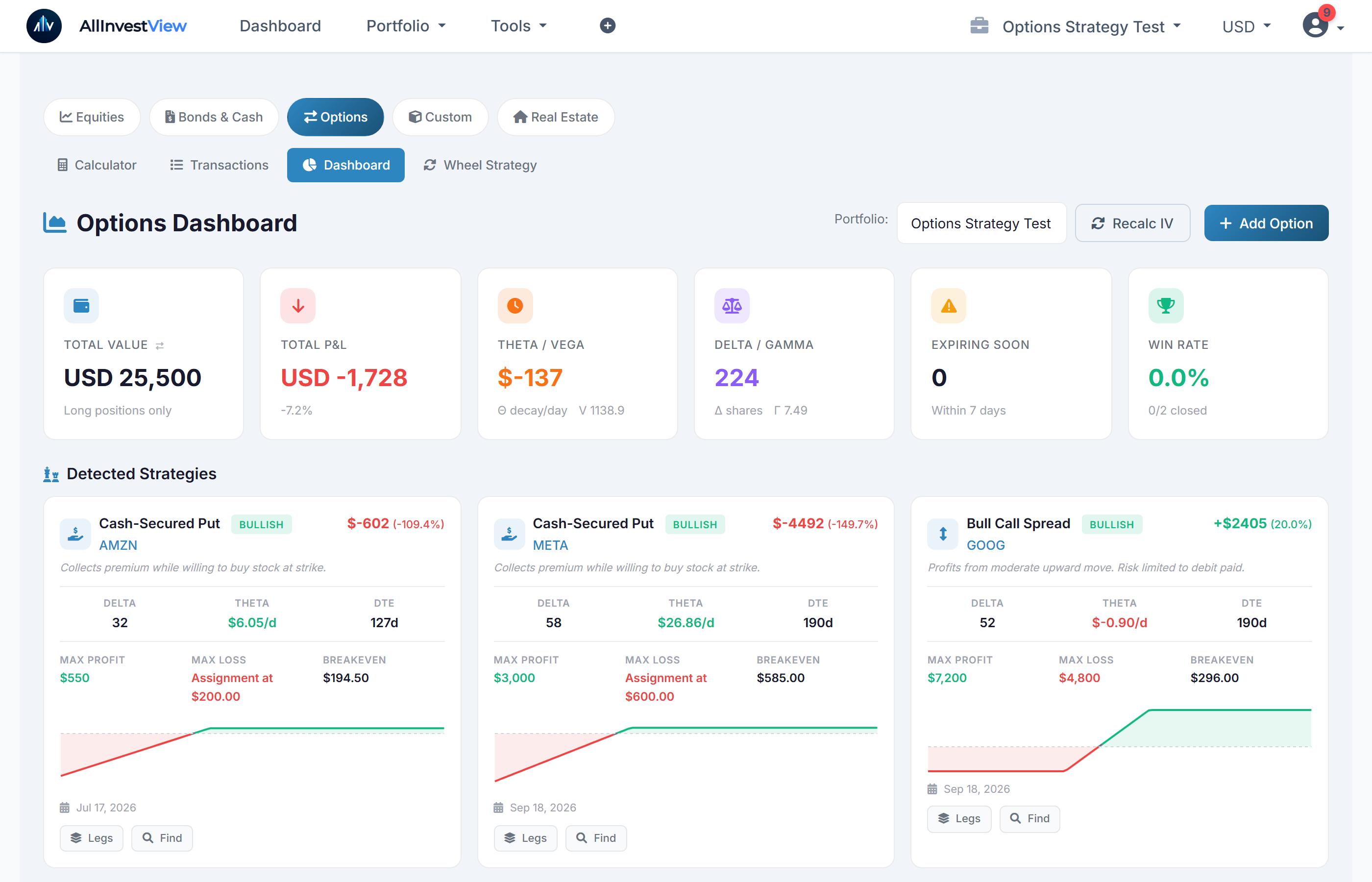
Task: Click the AMZN ticker link
Action: pos(118,545)
